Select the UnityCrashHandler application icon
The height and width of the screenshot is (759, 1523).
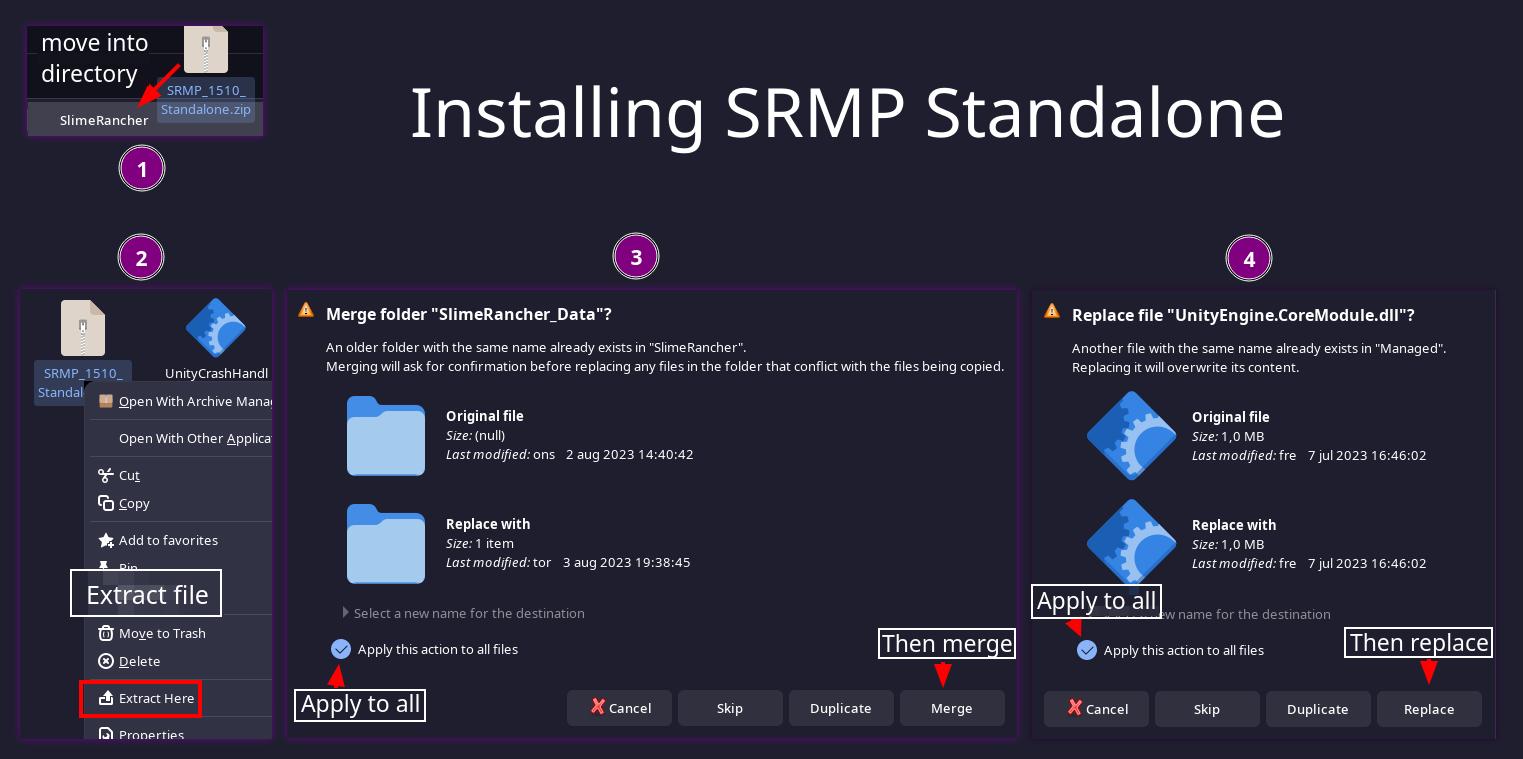(x=216, y=328)
